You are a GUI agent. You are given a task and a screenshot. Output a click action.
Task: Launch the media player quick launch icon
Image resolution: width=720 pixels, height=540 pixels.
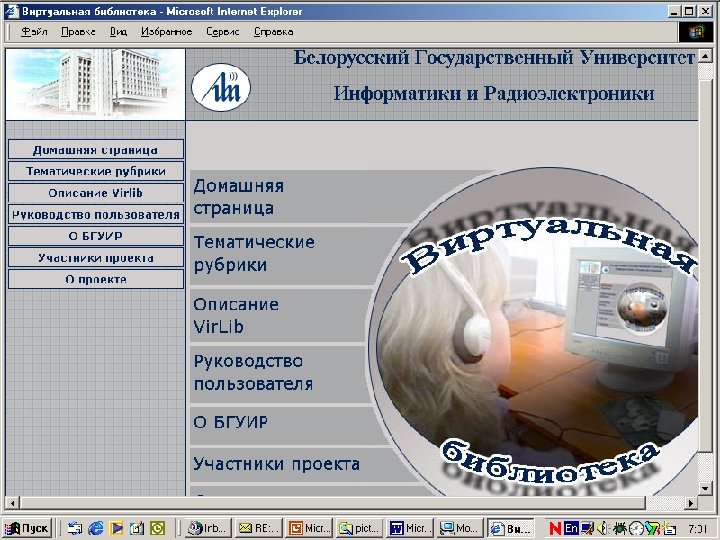tap(116, 529)
